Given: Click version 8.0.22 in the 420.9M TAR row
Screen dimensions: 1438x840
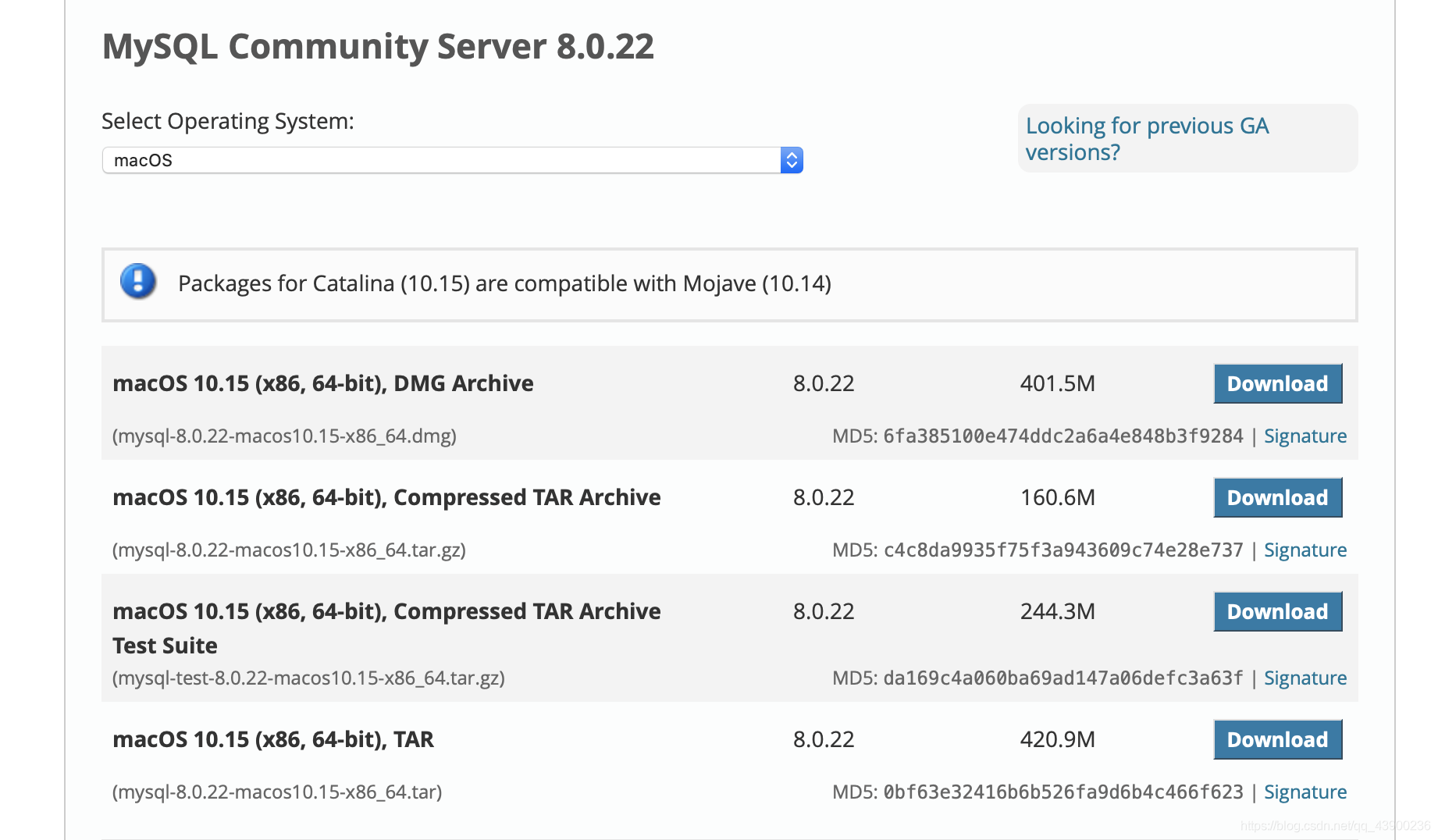Looking at the screenshot, I should (824, 739).
